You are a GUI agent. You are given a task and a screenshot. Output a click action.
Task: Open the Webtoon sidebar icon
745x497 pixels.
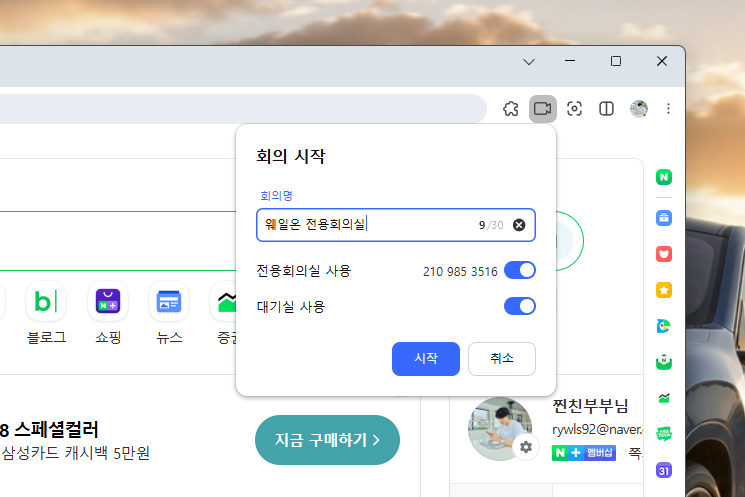[664, 434]
